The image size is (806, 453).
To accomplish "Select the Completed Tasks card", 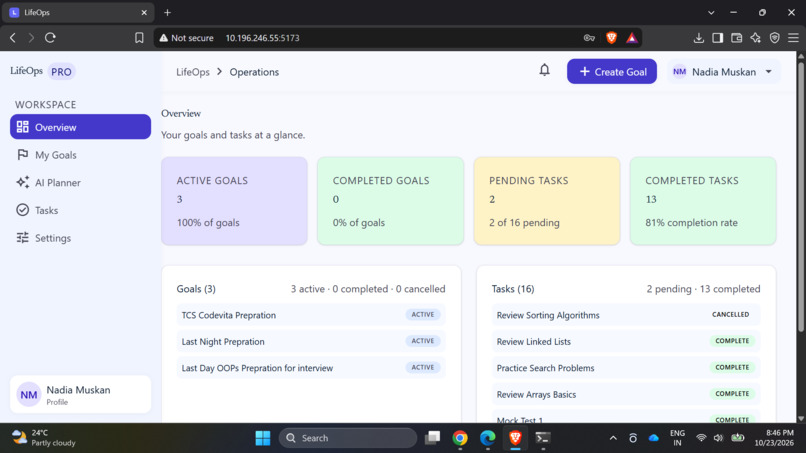I will pyautogui.click(x=703, y=201).
